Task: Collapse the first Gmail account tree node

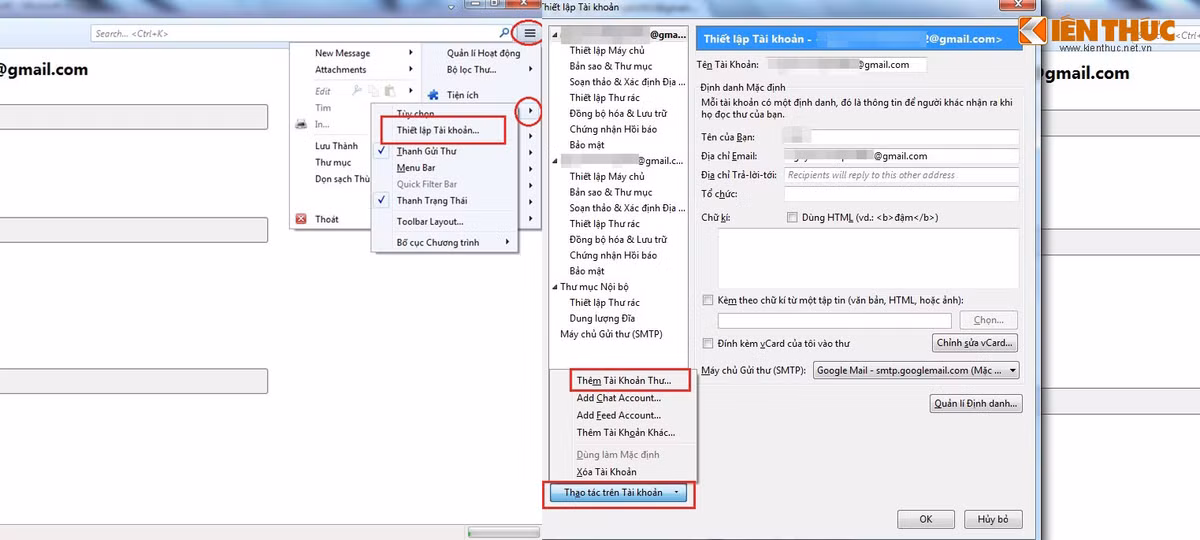Action: pyautogui.click(x=556, y=35)
